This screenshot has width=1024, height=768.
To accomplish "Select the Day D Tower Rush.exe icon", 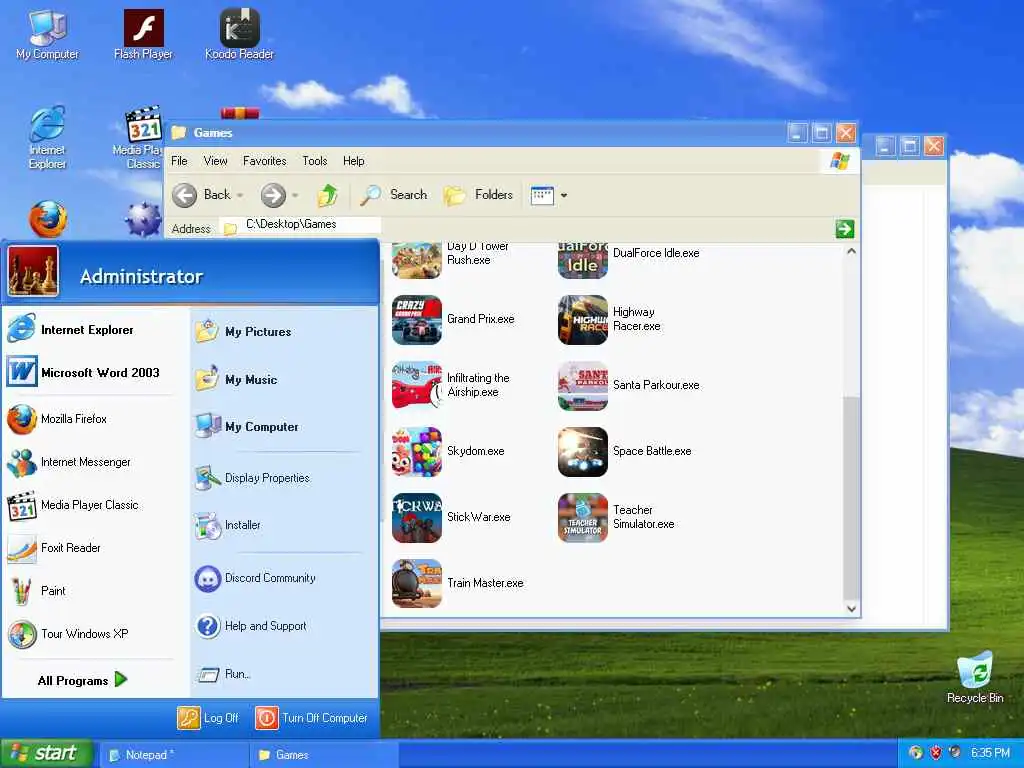I will click(417, 260).
